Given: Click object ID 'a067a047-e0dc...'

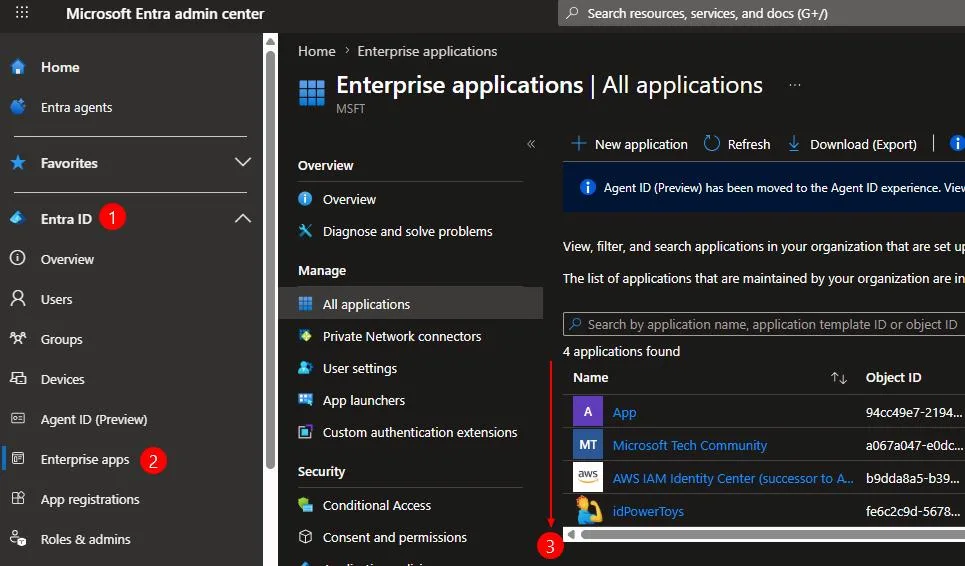Looking at the screenshot, I should [x=913, y=445].
